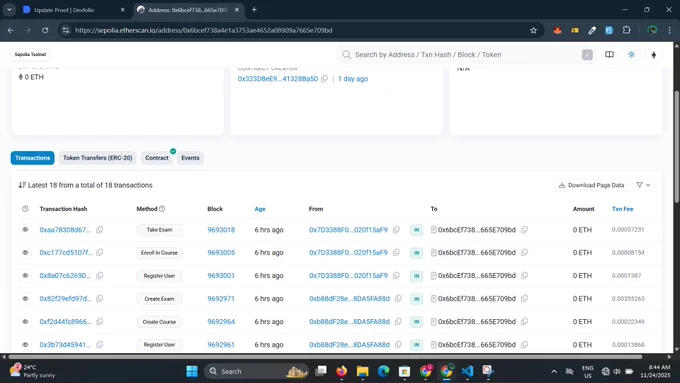The image size is (680, 383).
Task: Copy transaction hash 0xc177cd5107f
Action: pyautogui.click(x=100, y=252)
